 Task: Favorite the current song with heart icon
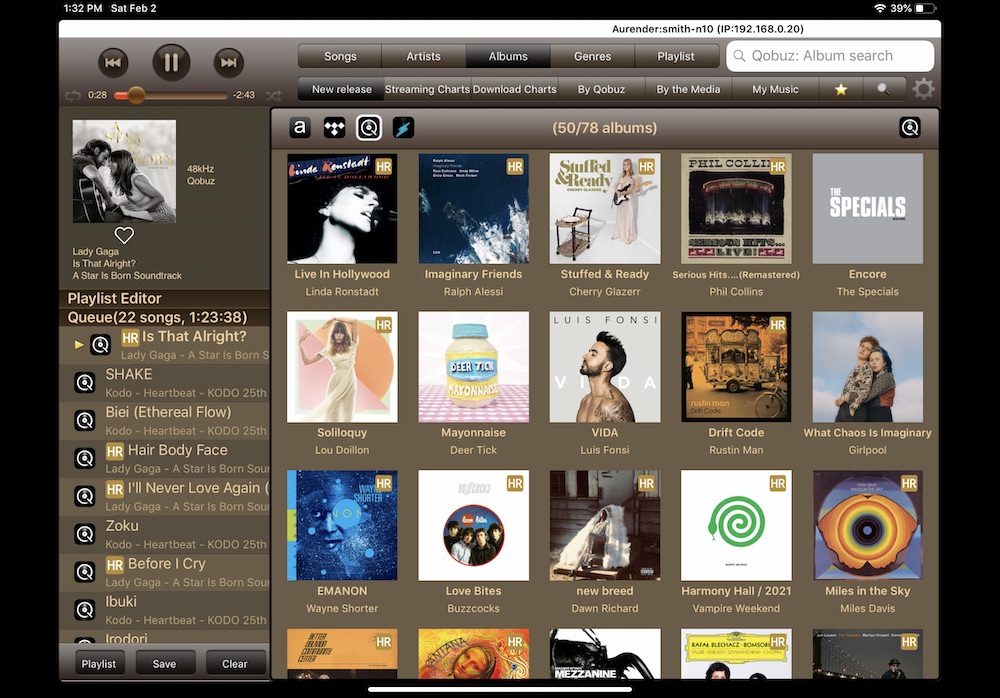(124, 235)
